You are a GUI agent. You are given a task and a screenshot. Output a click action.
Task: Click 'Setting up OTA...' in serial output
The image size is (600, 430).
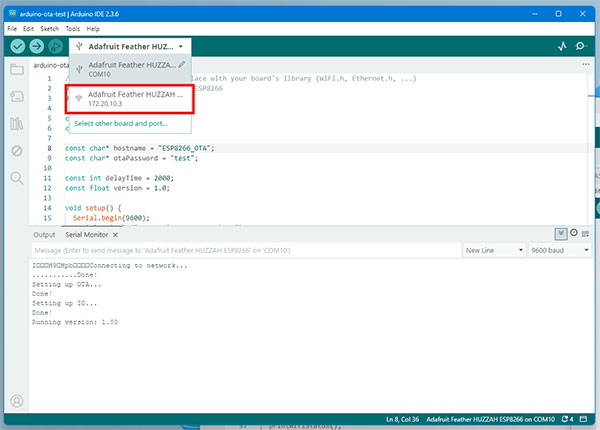tap(67, 284)
